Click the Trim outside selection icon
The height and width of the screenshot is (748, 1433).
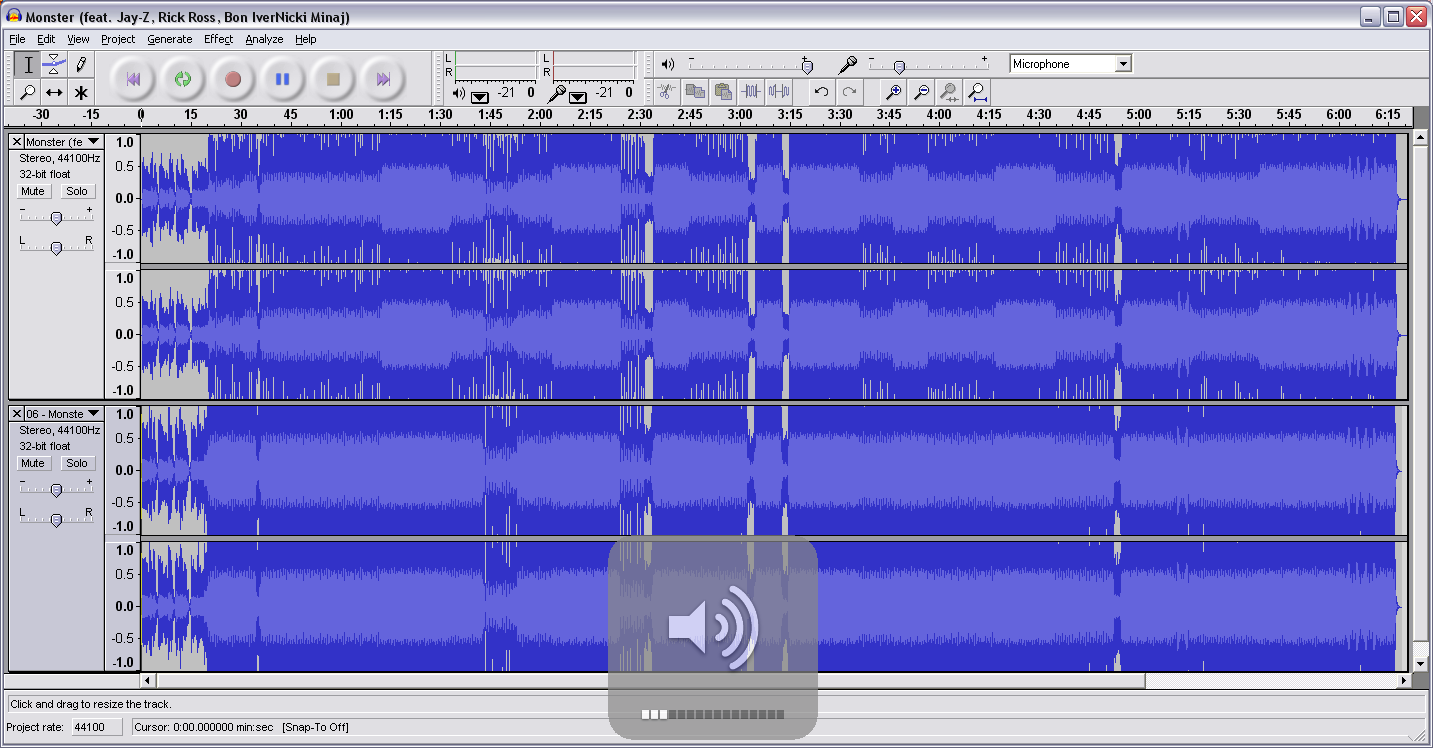751,92
